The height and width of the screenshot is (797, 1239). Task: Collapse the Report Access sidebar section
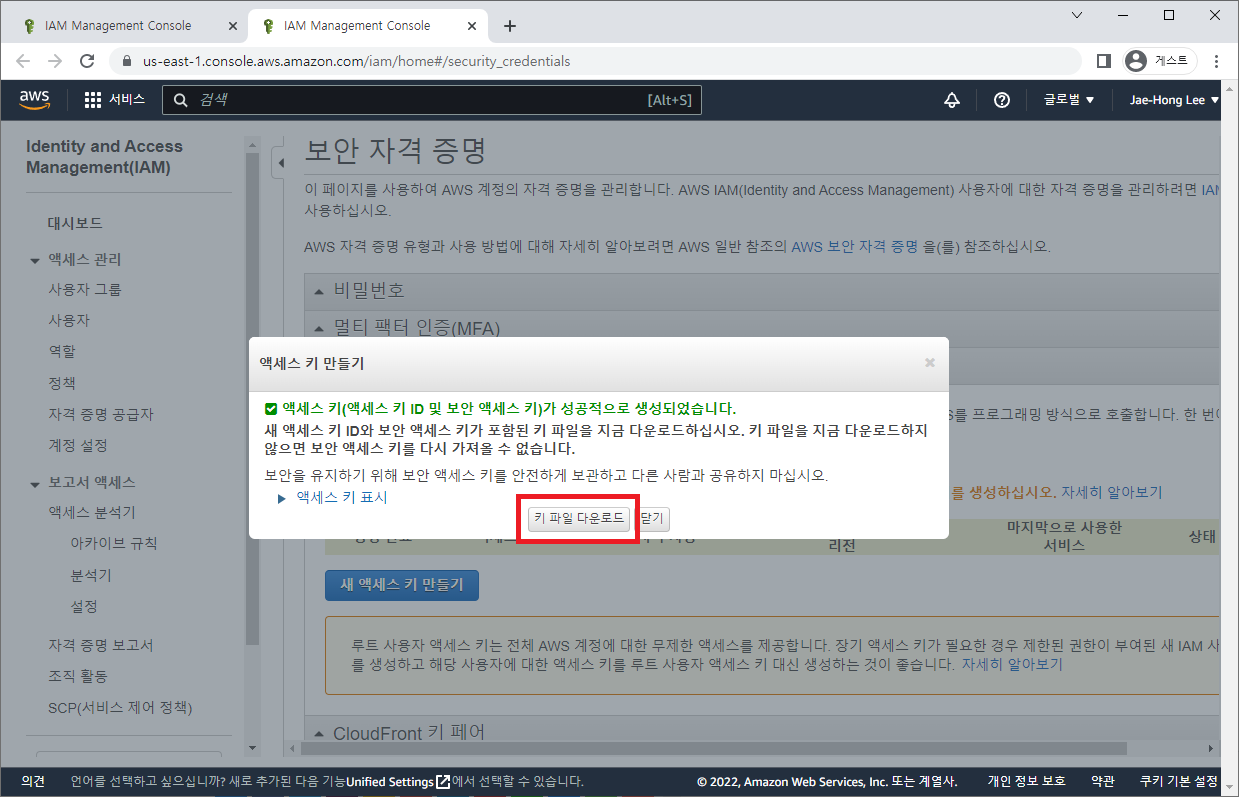click(x=36, y=483)
